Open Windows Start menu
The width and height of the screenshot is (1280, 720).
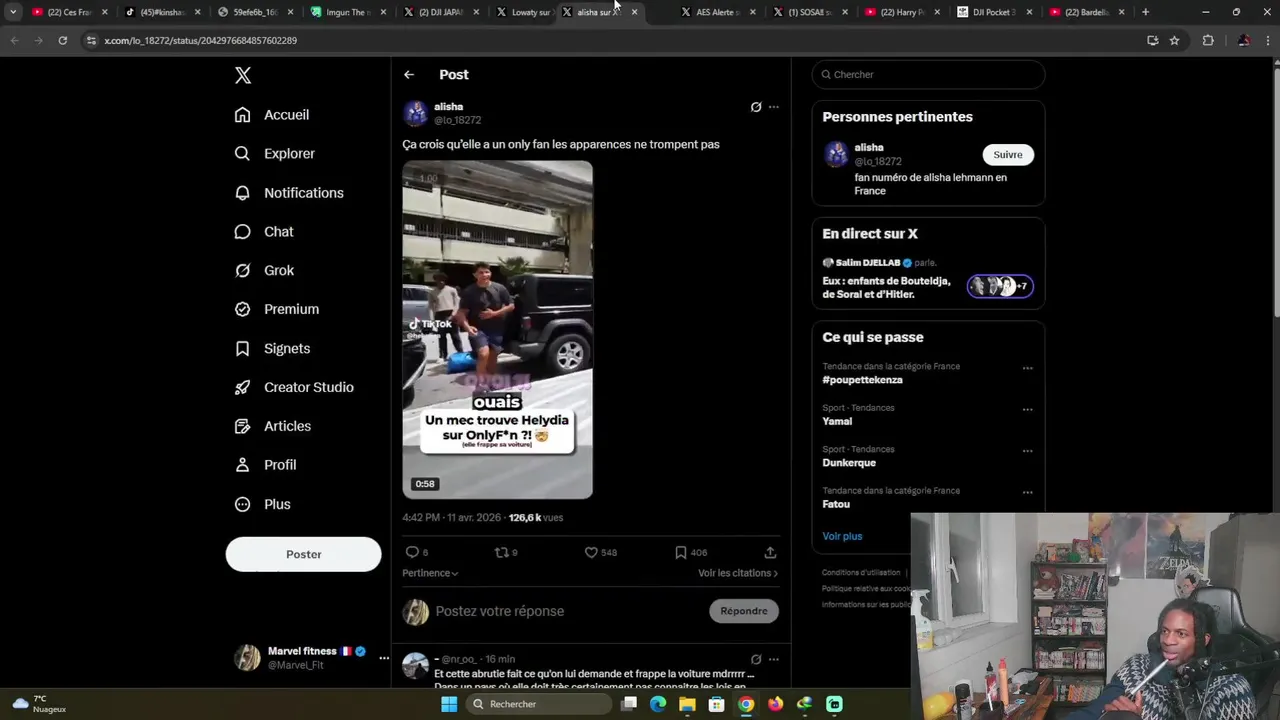tap(449, 704)
